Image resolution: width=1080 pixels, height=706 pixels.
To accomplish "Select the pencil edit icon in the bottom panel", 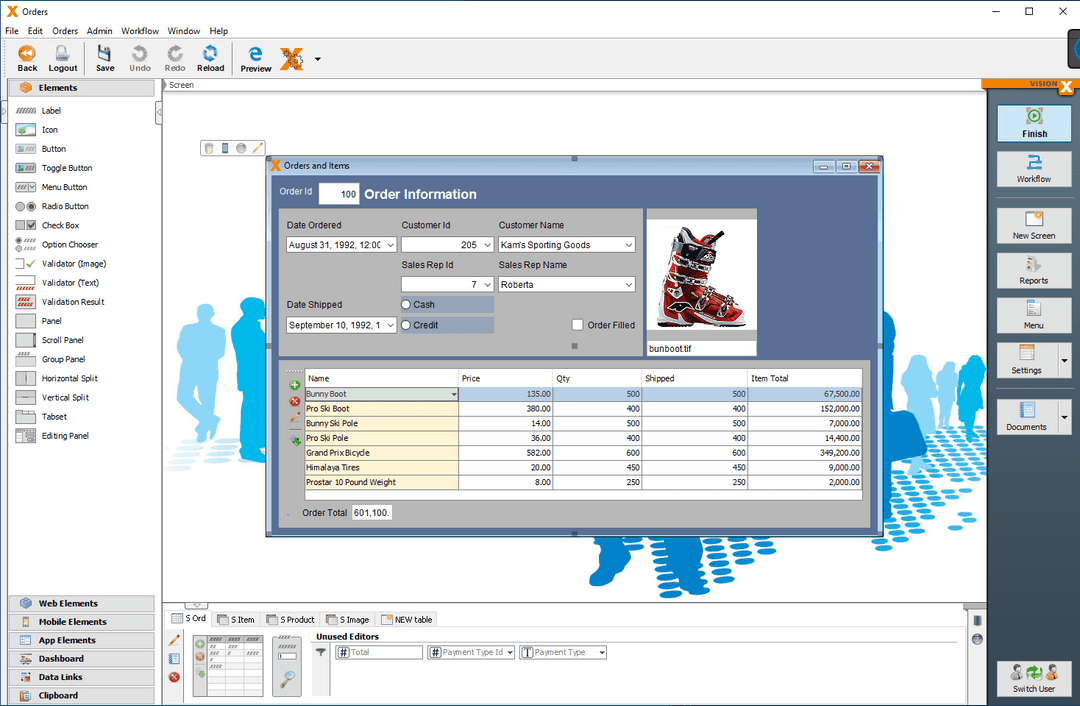I will coord(174,639).
